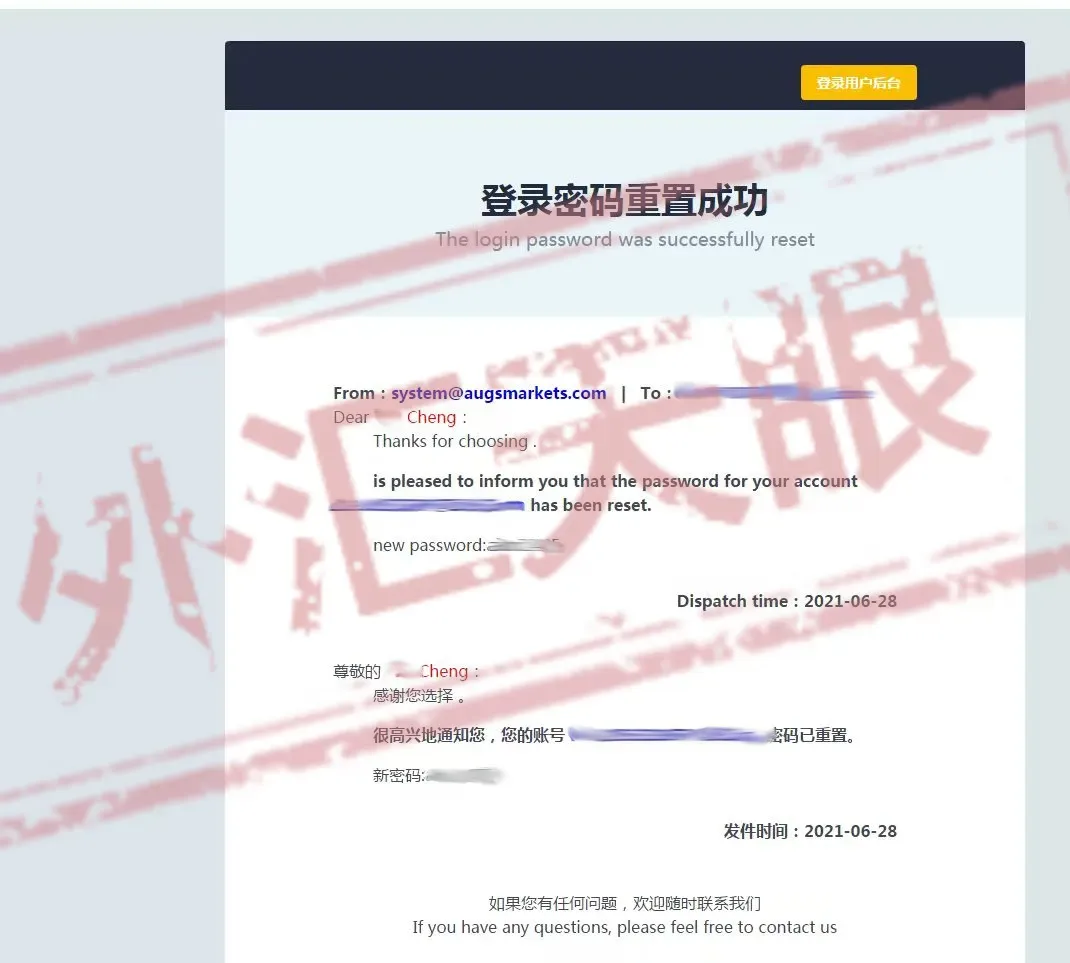The width and height of the screenshot is (1070, 963).
Task: Click the 'new password:' label
Action: tap(430, 545)
